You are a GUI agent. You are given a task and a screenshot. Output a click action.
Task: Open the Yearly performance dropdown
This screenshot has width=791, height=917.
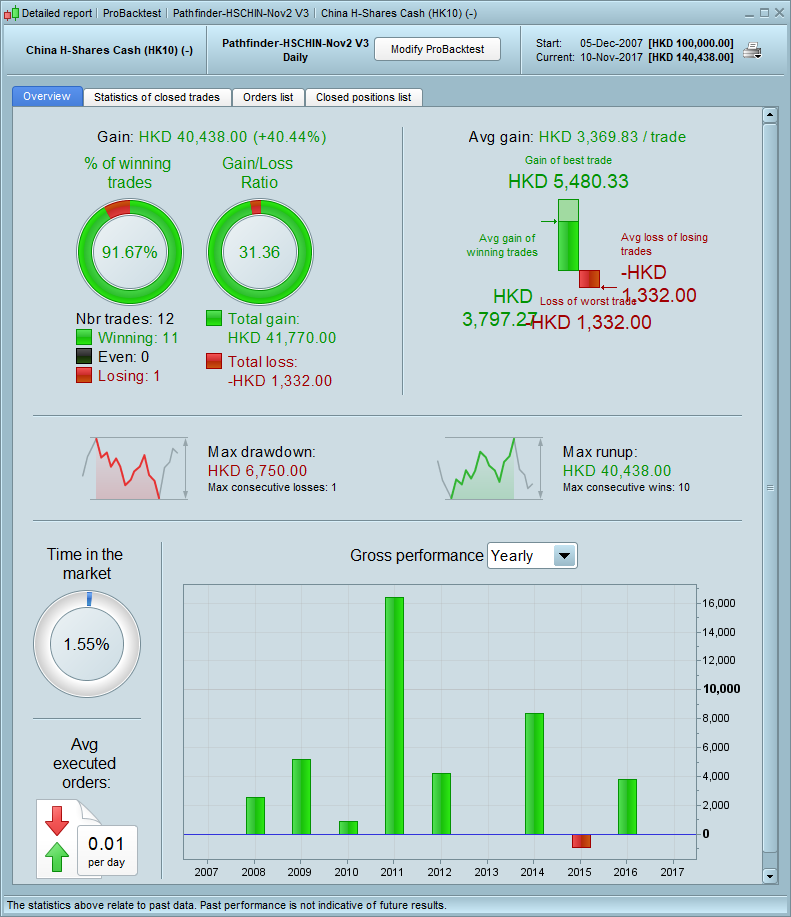click(x=532, y=556)
